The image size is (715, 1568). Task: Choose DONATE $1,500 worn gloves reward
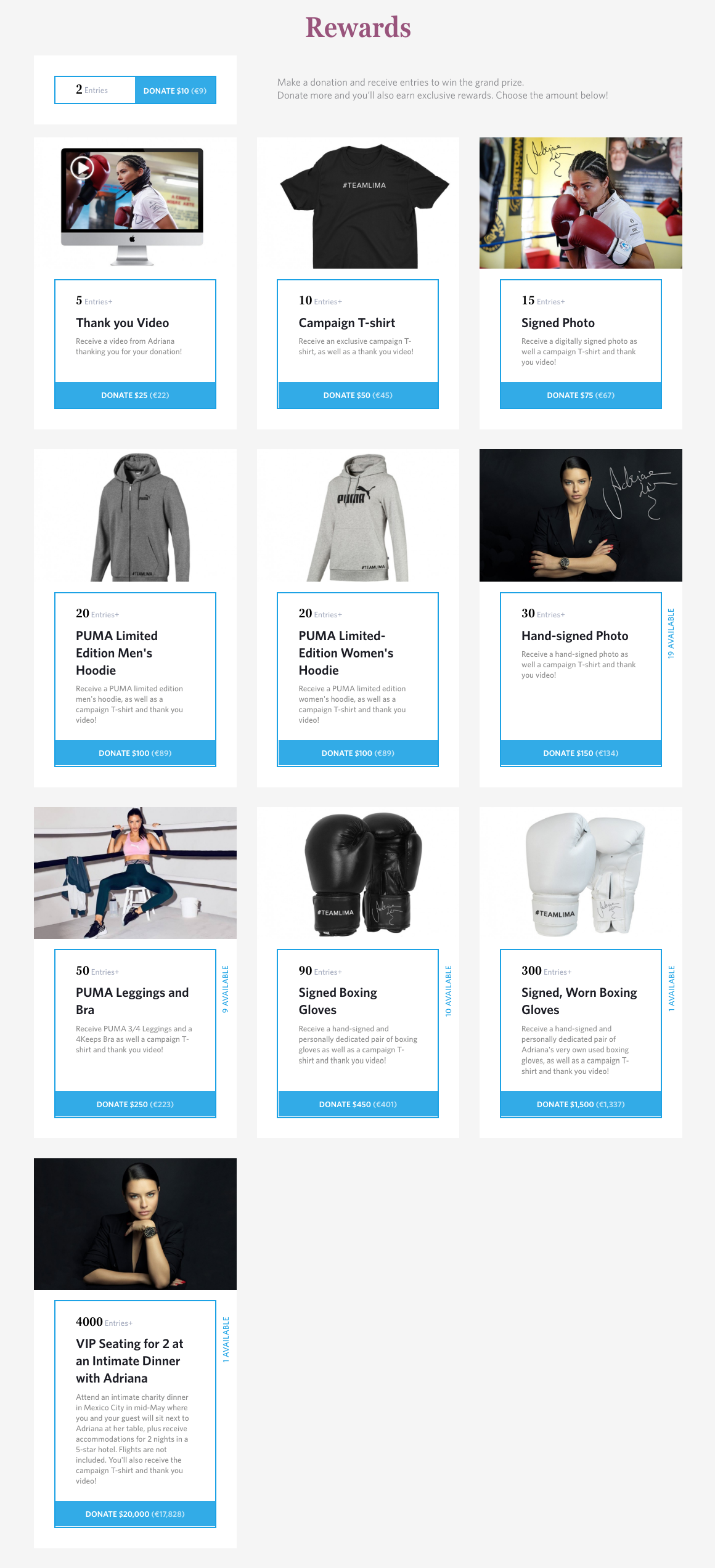point(581,1104)
